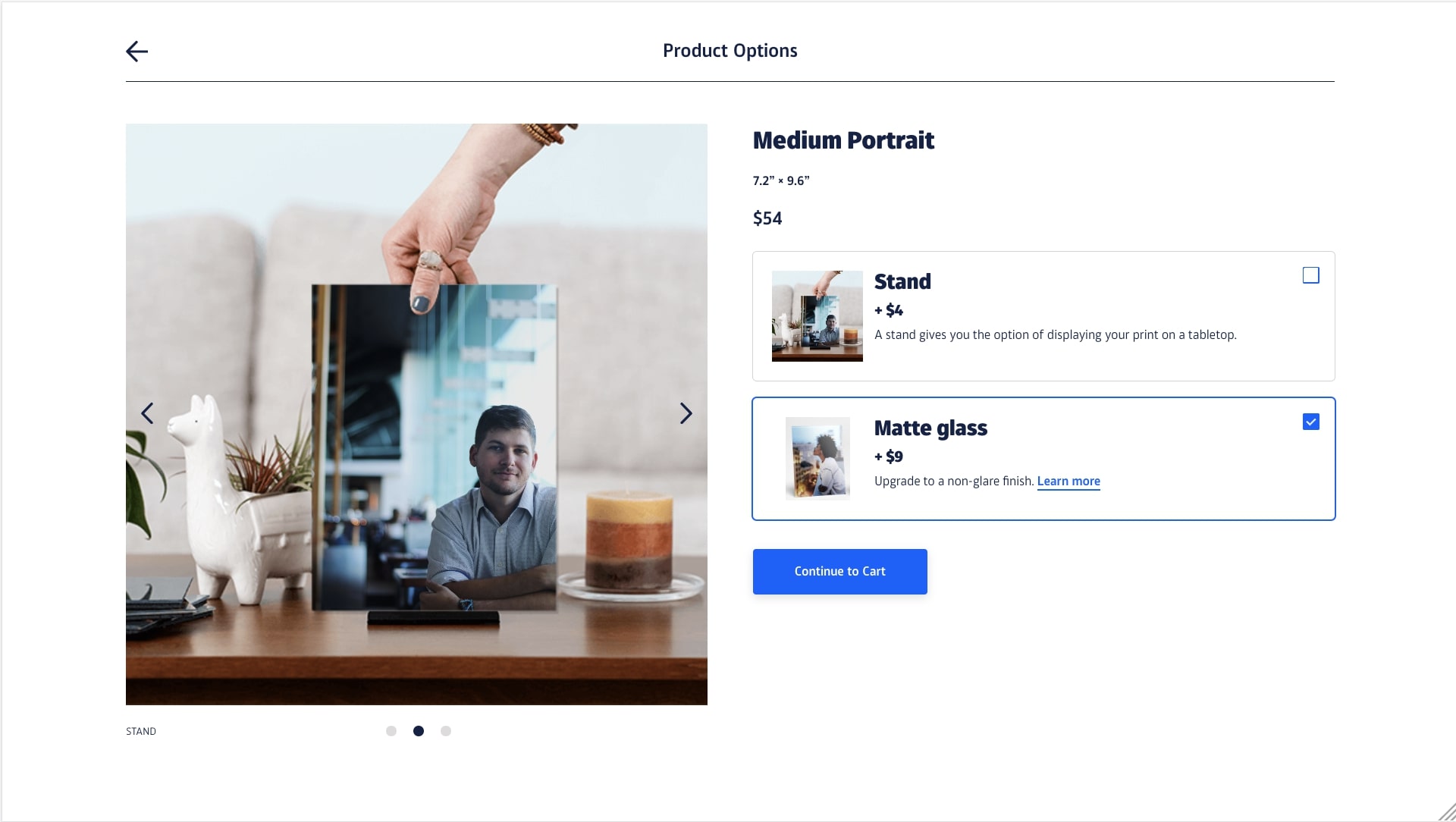1456x822 pixels.
Task: Click the Stand option thumbnail image
Action: coord(817,316)
